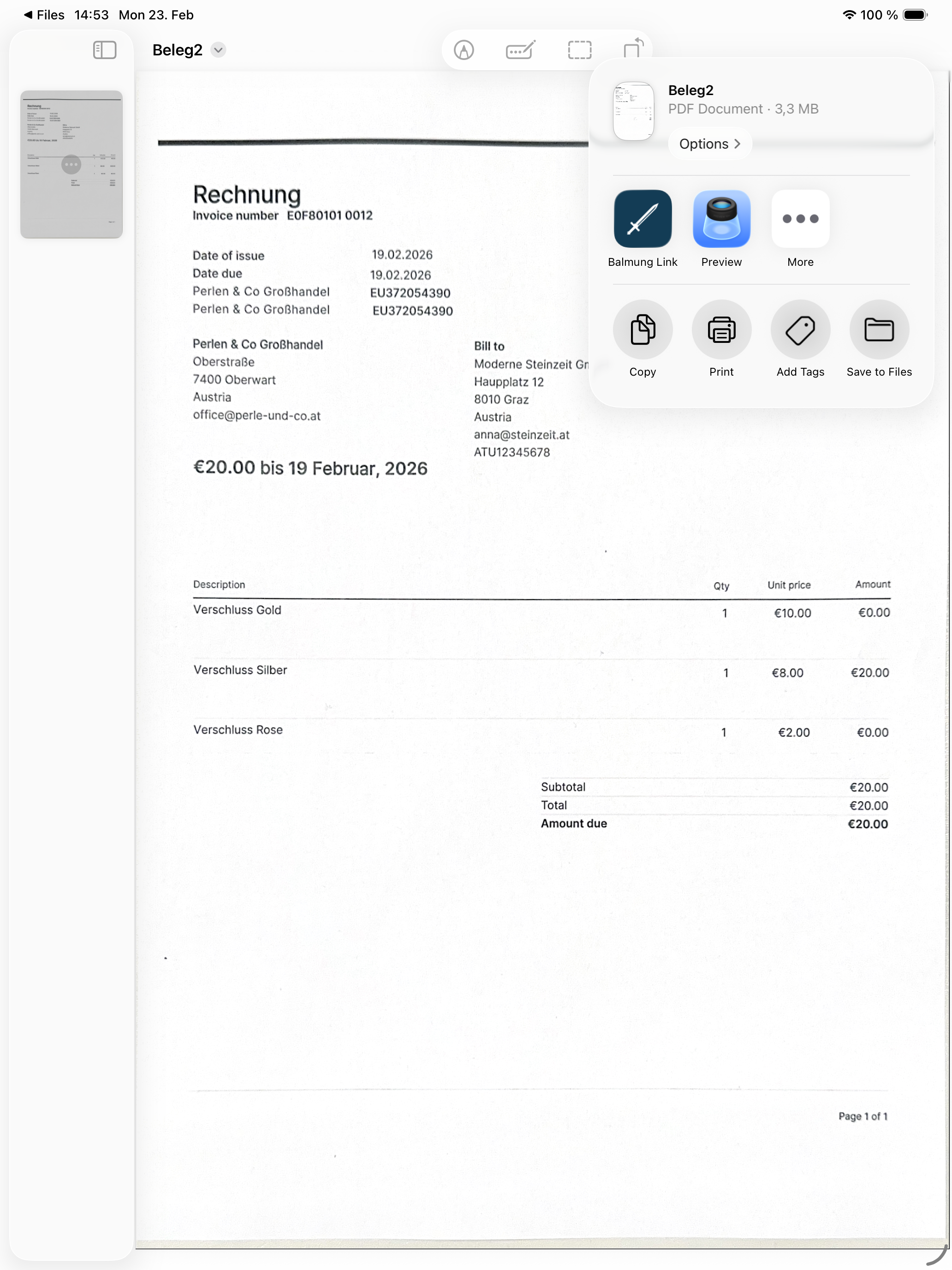Open More apps in share sheet
The image size is (952, 1270).
click(x=800, y=219)
